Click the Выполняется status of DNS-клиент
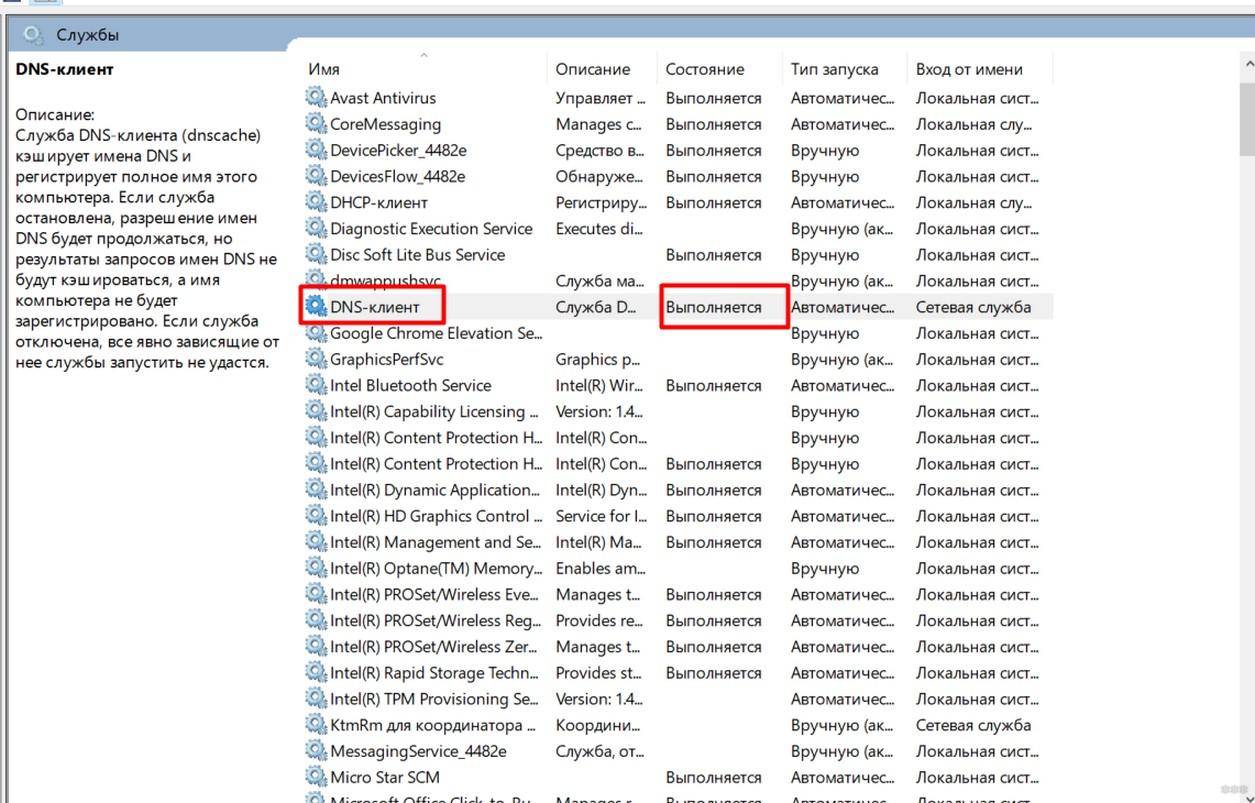1255x803 pixels. point(714,307)
